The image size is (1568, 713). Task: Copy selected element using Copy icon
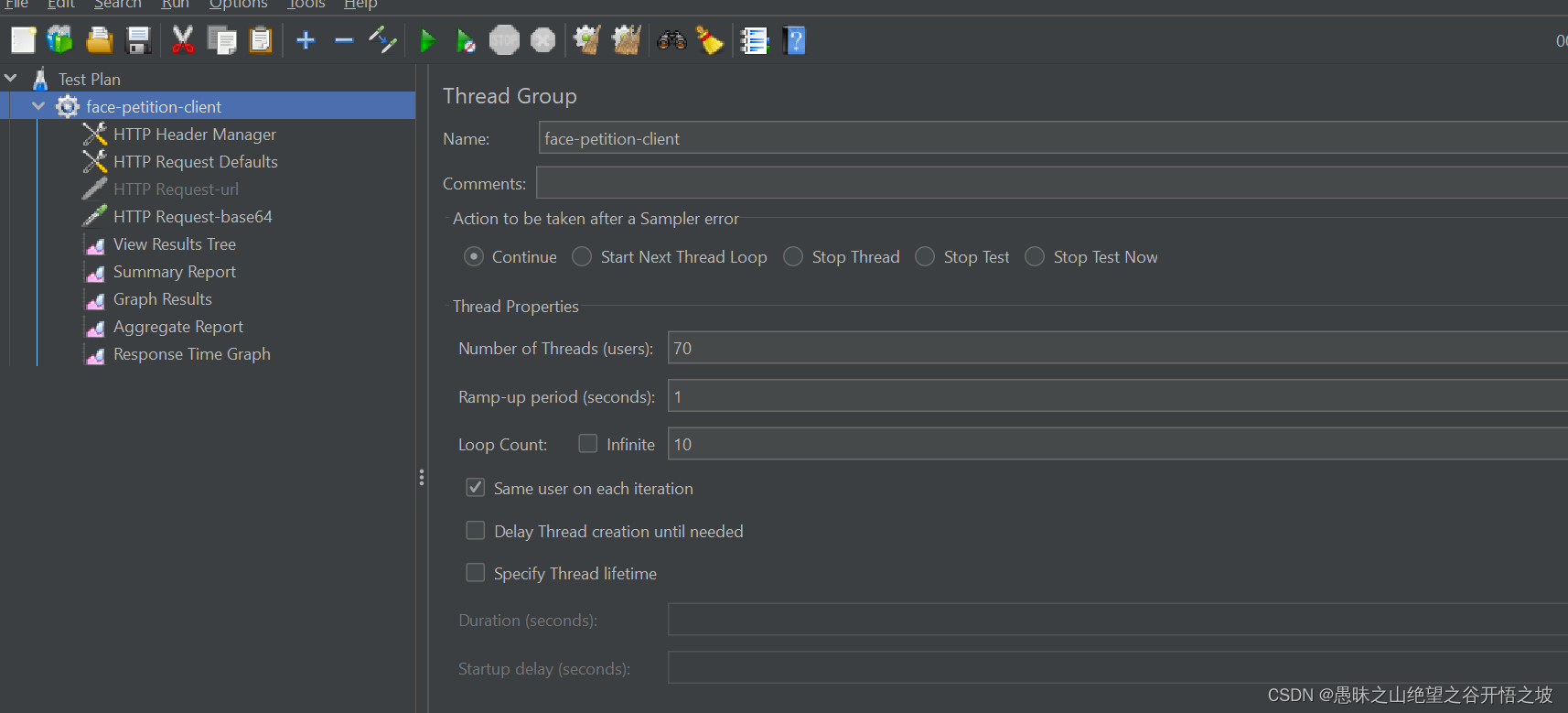tap(221, 40)
